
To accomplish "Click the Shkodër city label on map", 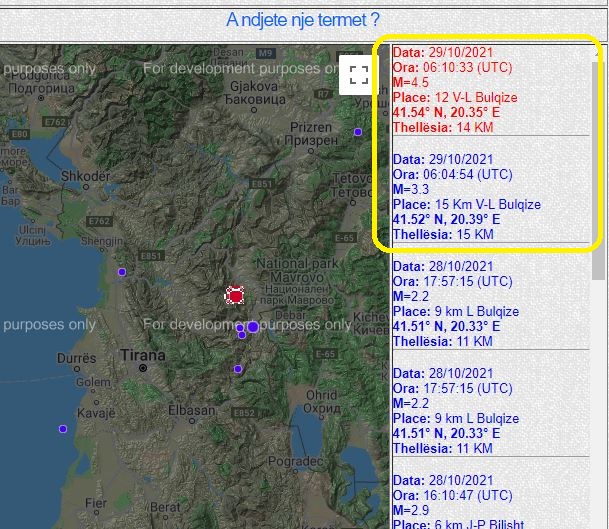I will [84, 175].
